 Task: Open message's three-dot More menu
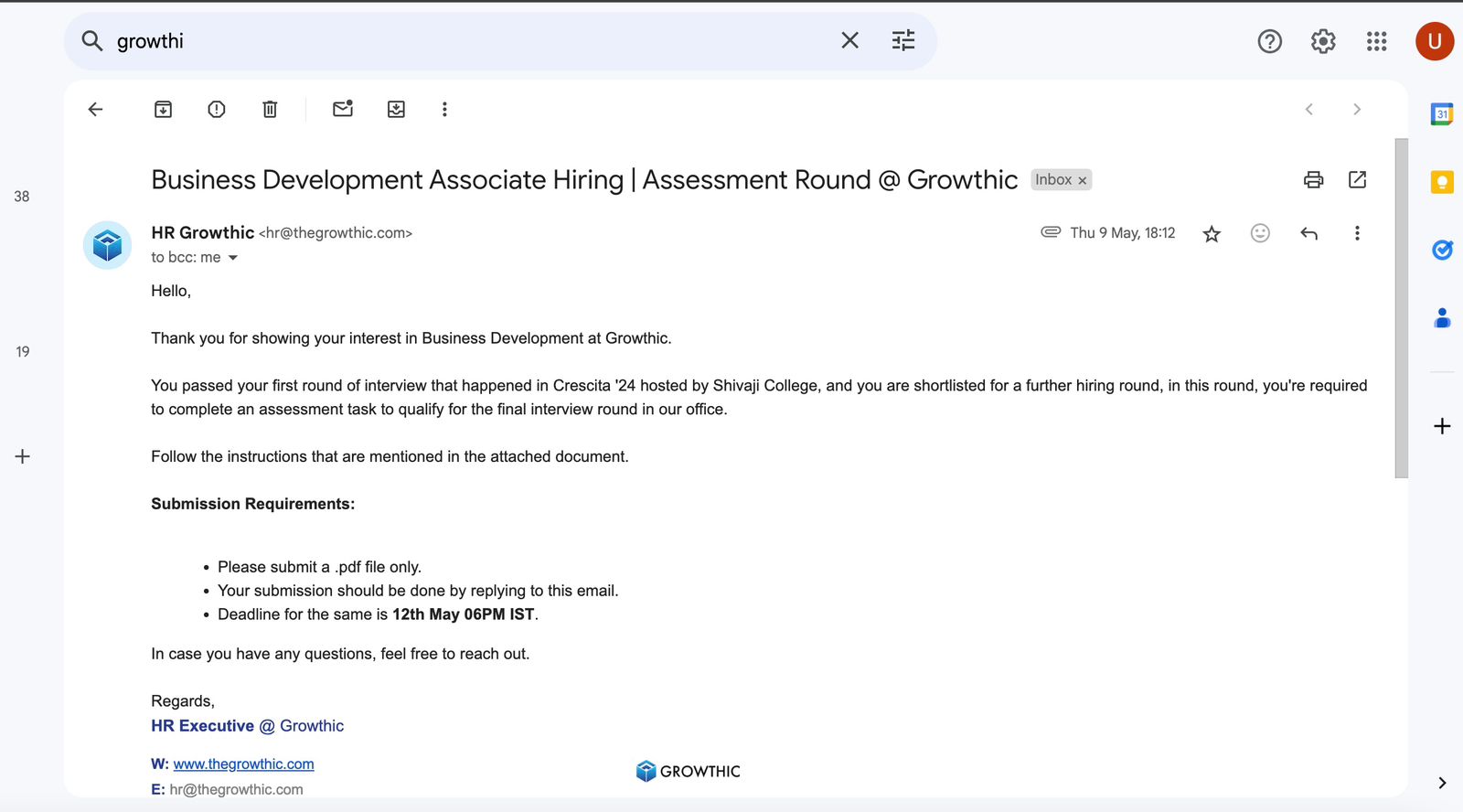(1357, 233)
